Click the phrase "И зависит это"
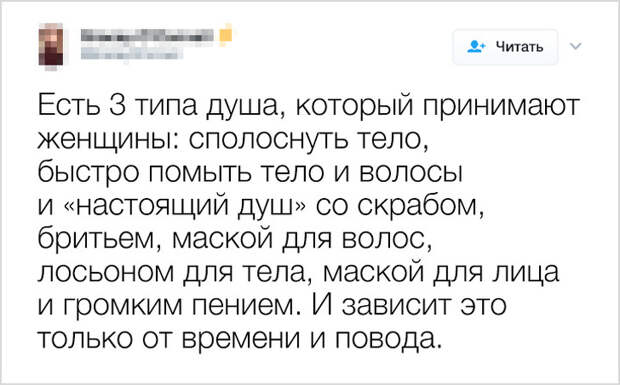620x385 pixels. point(409,305)
